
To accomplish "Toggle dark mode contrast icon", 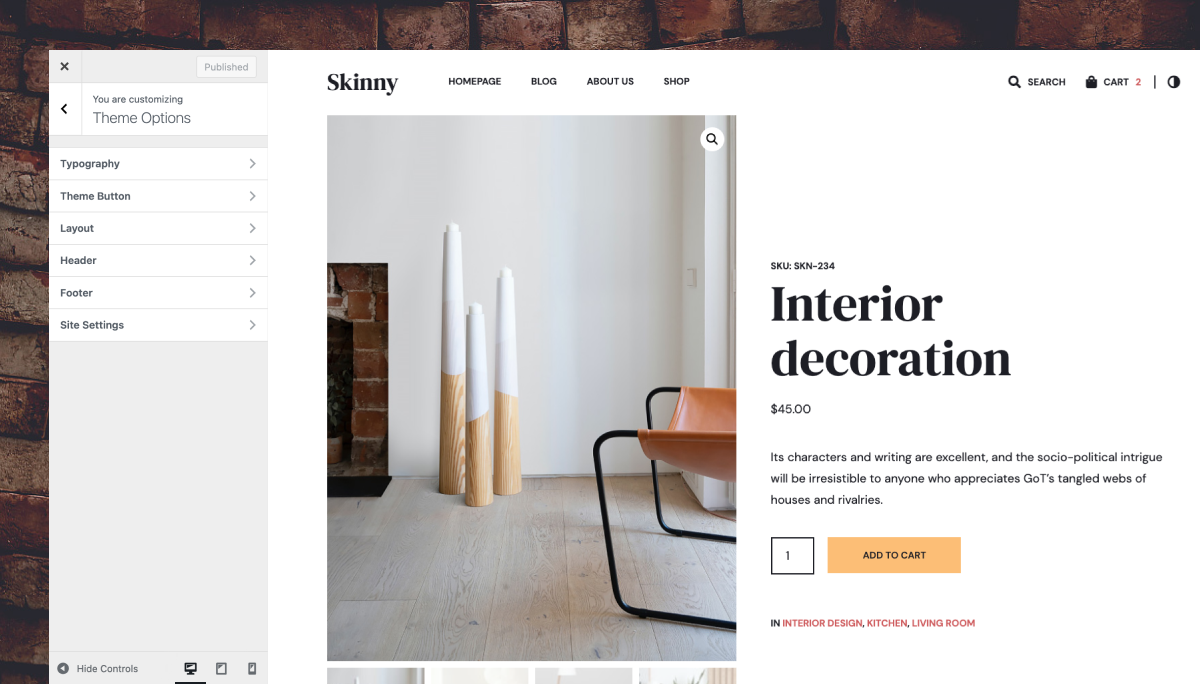I will 1174,82.
